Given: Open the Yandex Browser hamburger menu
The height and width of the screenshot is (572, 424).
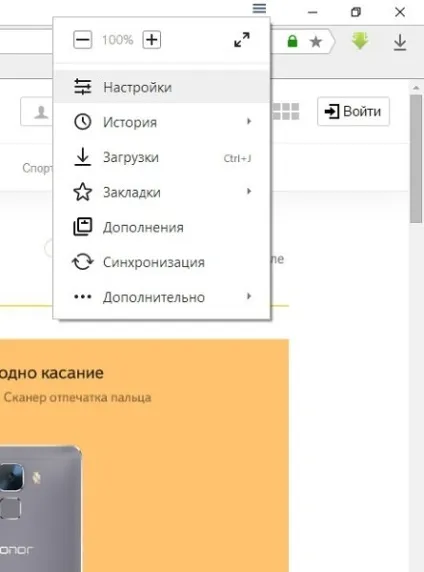Looking at the screenshot, I should coord(259,8).
